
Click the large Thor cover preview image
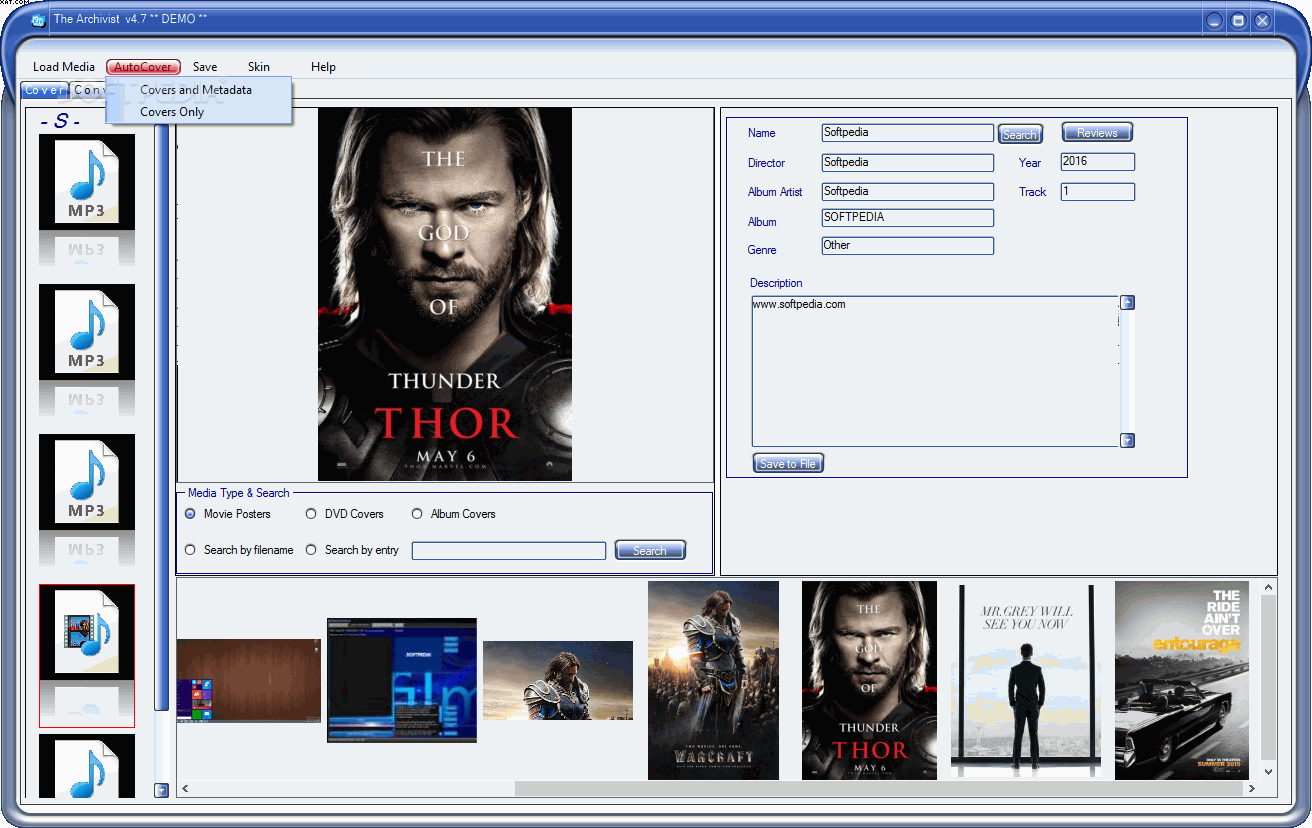(x=445, y=294)
